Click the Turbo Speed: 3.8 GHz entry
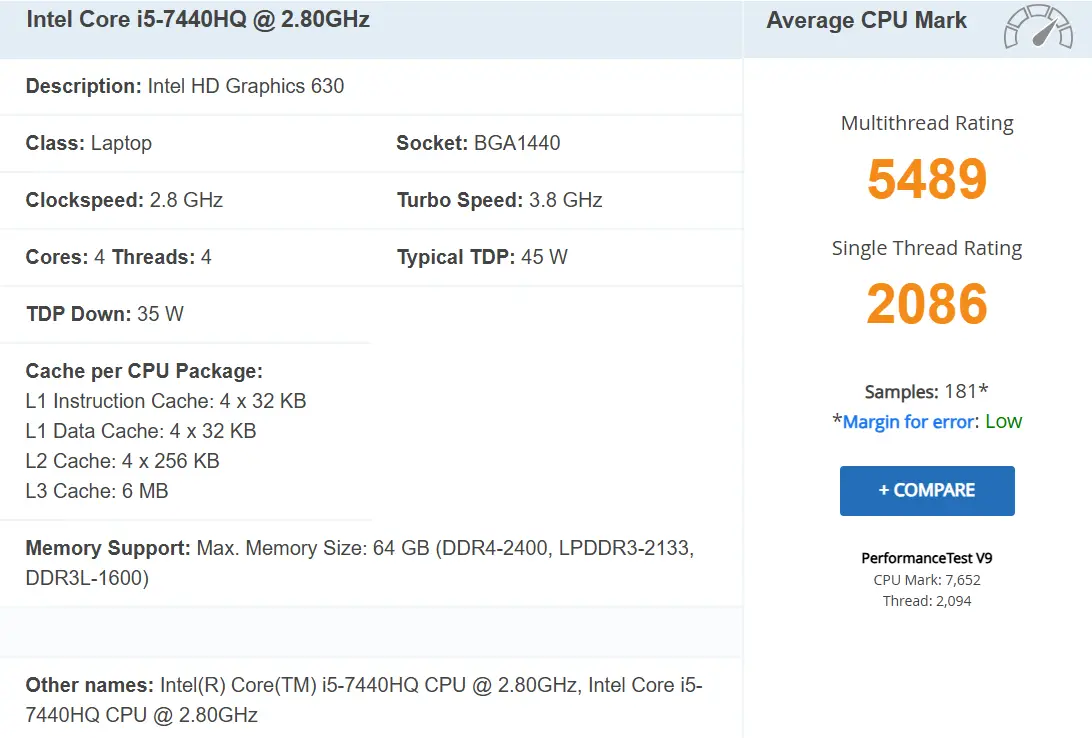 pyautogui.click(x=499, y=201)
